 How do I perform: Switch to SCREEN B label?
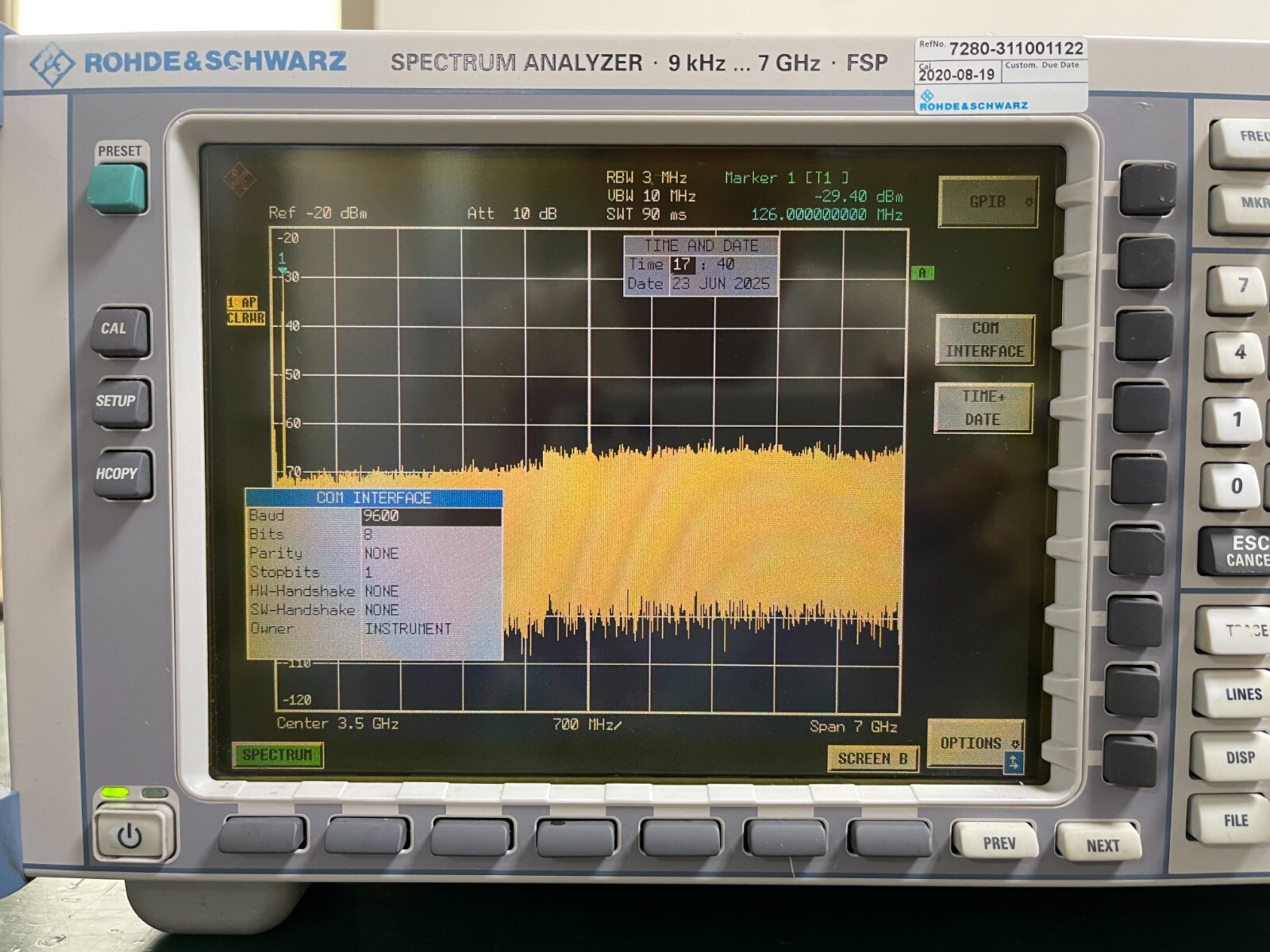click(x=872, y=759)
